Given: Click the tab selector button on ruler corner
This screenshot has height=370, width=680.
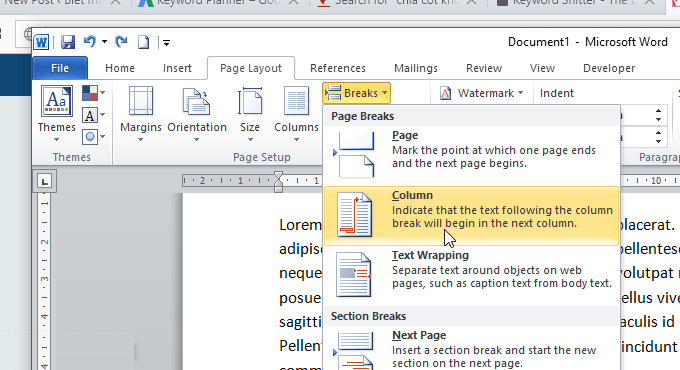Looking at the screenshot, I should click(45, 181).
